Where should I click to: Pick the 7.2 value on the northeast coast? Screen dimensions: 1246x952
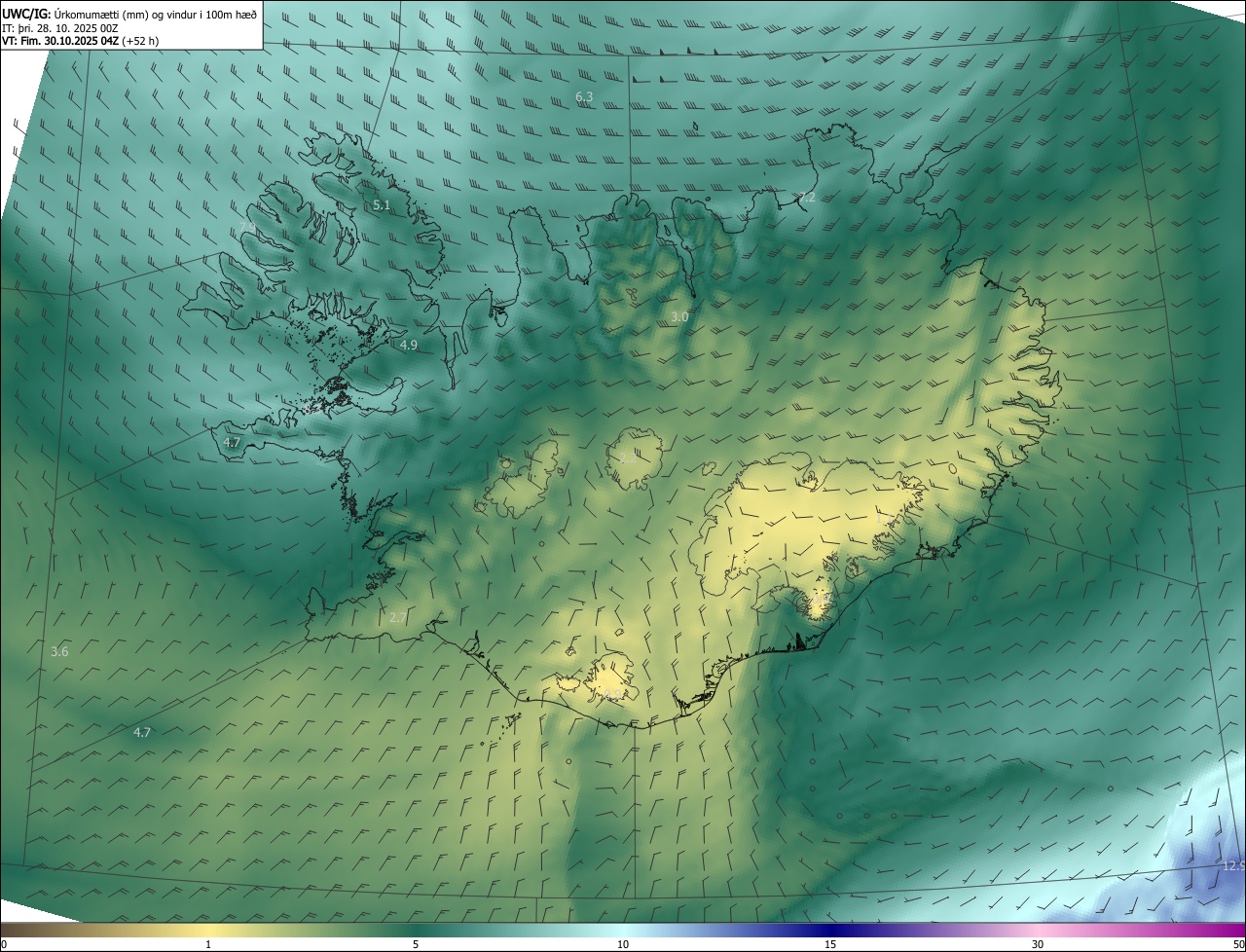tap(807, 198)
